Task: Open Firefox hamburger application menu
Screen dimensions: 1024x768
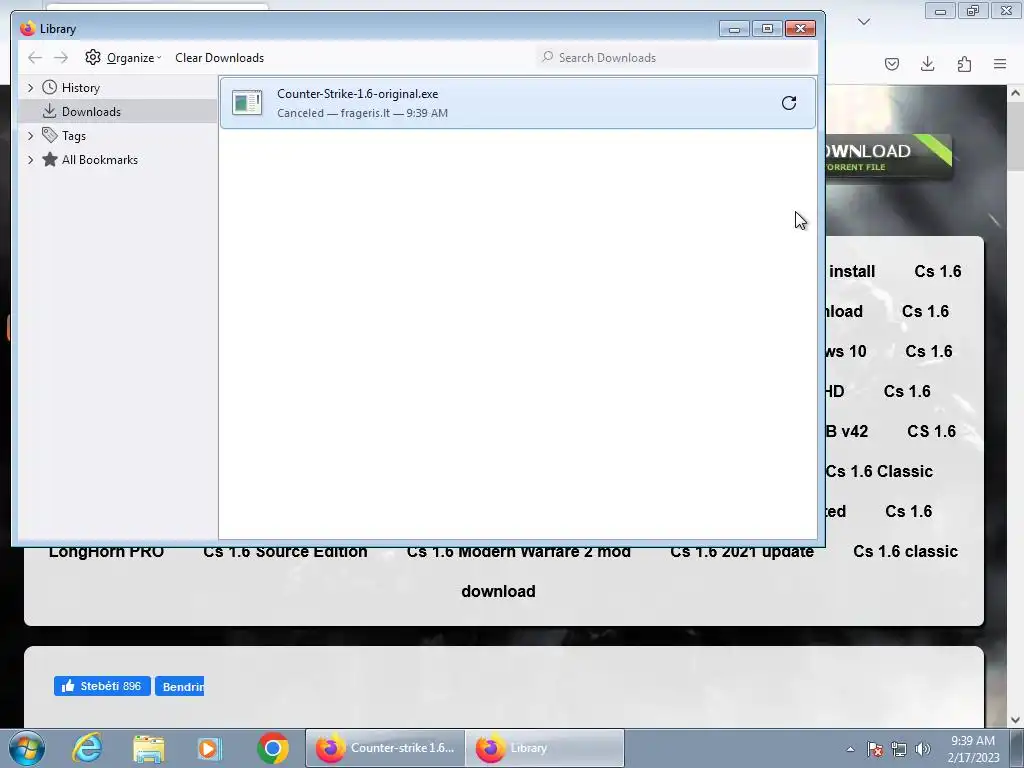Action: pyautogui.click(x=1000, y=64)
